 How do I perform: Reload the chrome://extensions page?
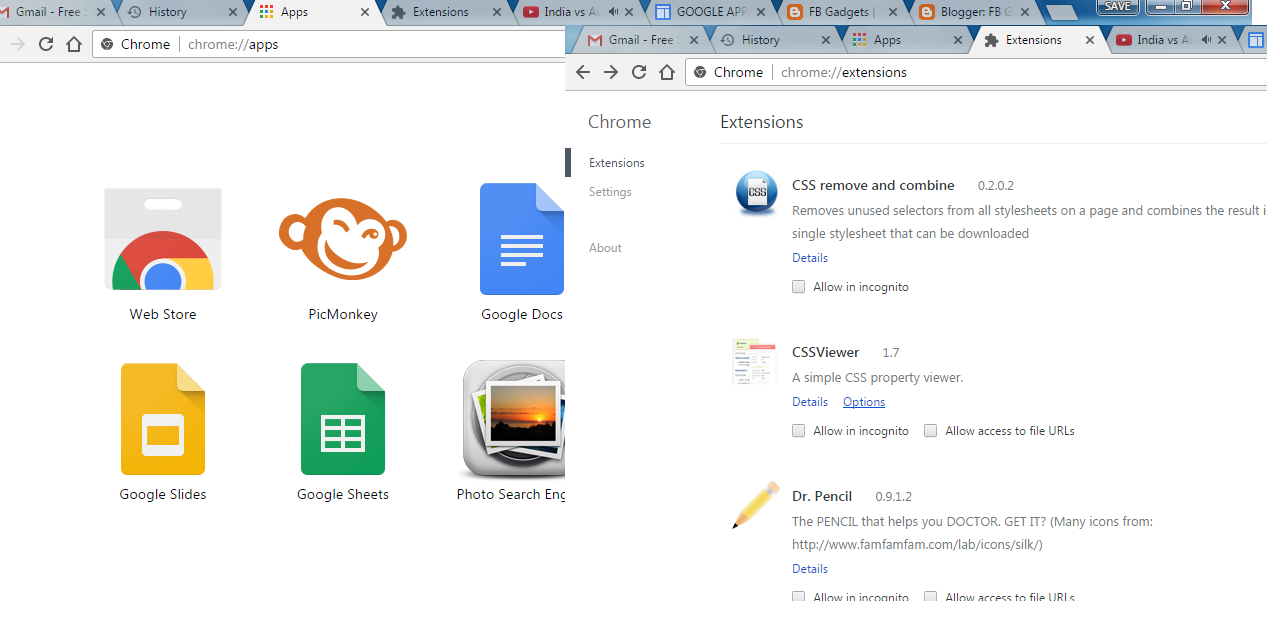coord(639,72)
